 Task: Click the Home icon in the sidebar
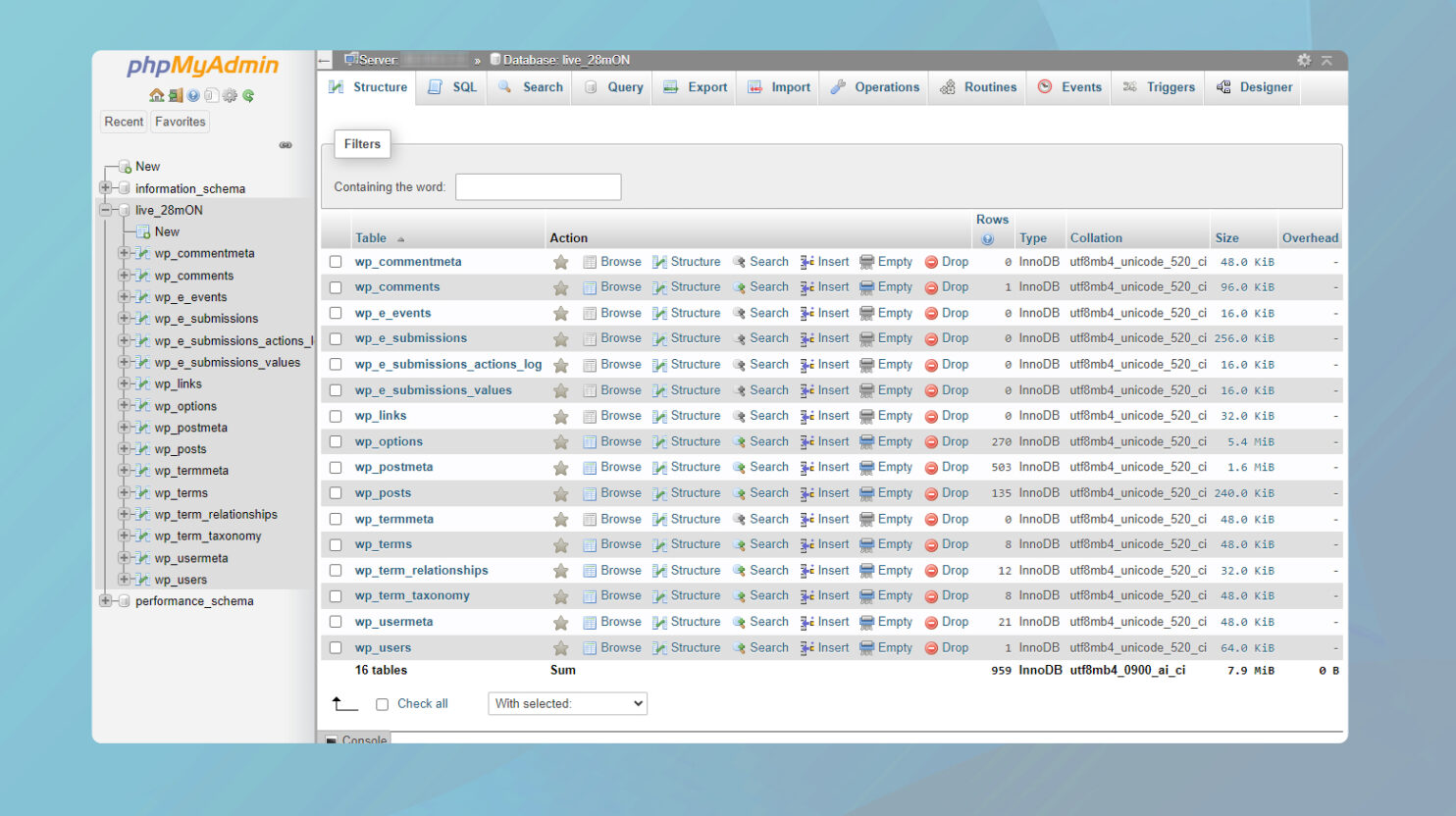156,95
